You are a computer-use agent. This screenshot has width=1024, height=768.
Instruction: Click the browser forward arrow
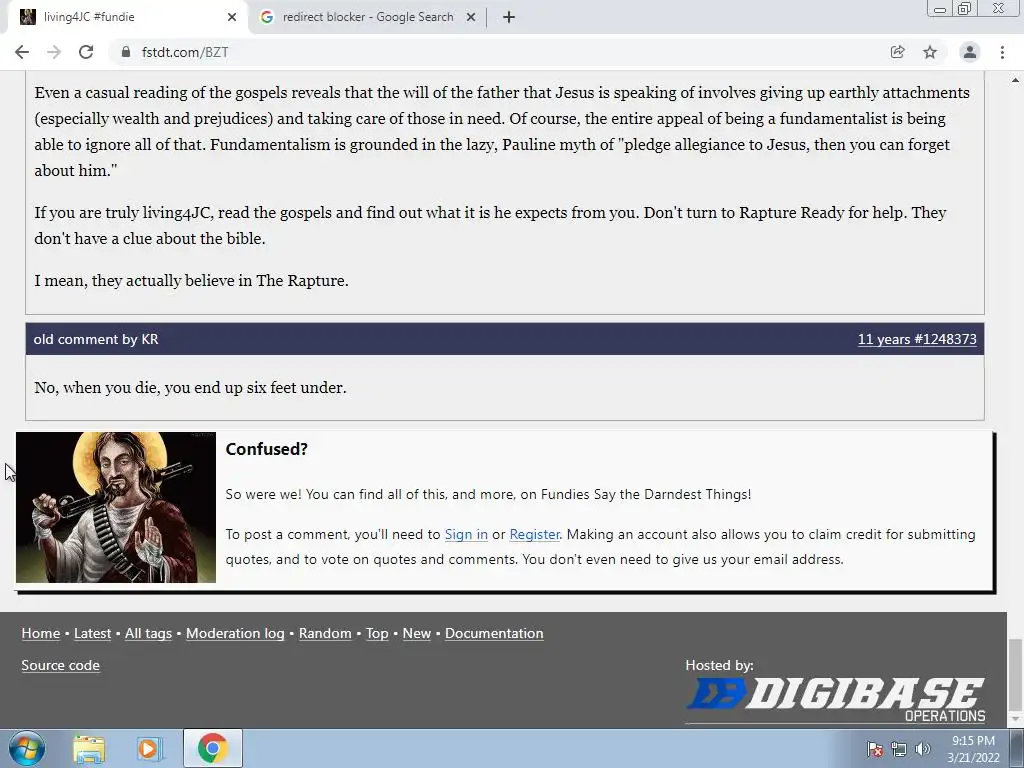(x=54, y=52)
